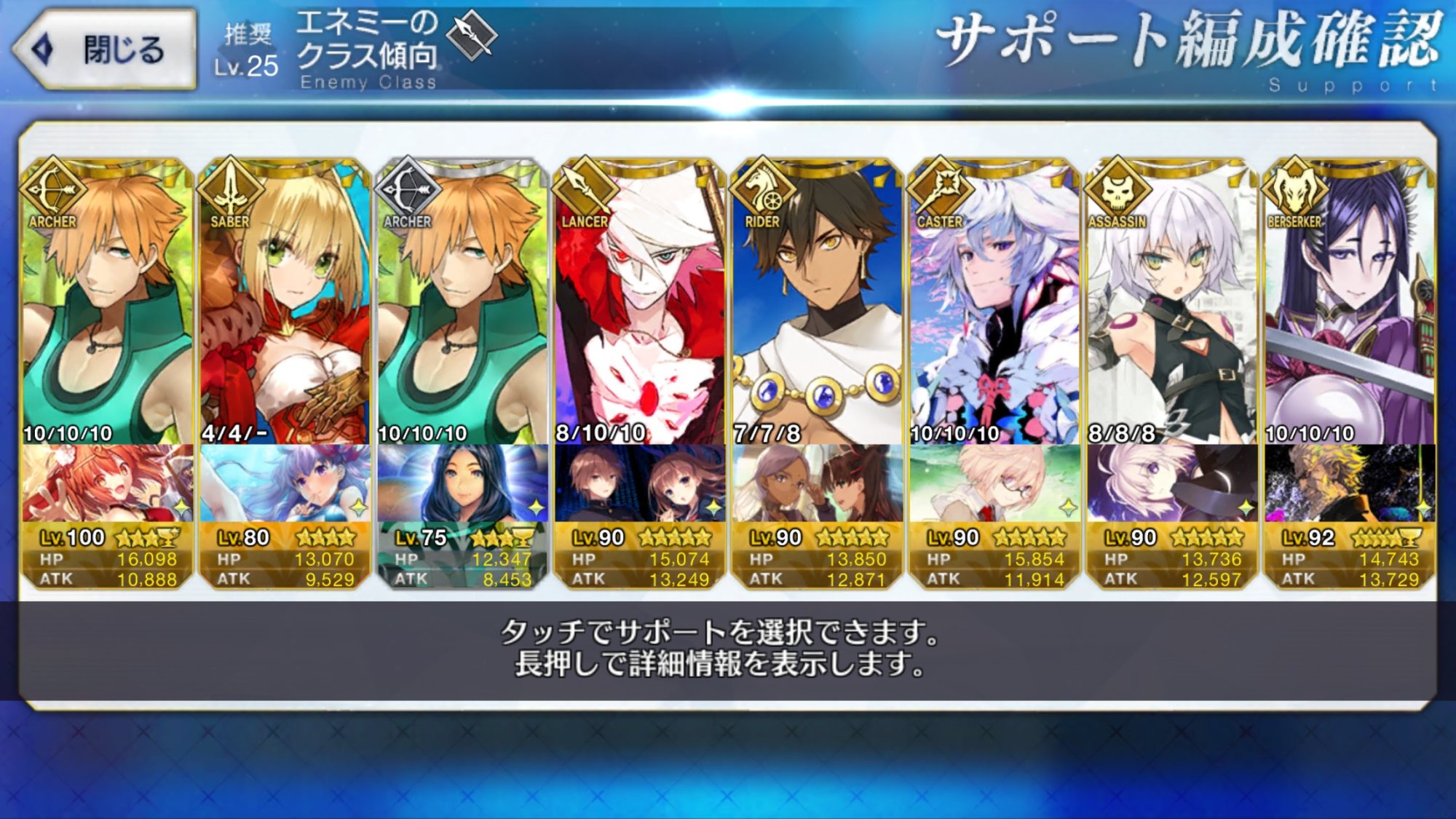This screenshot has width=1456, height=819.
Task: Click the enemy class tendency diamond icon
Action: tap(471, 35)
